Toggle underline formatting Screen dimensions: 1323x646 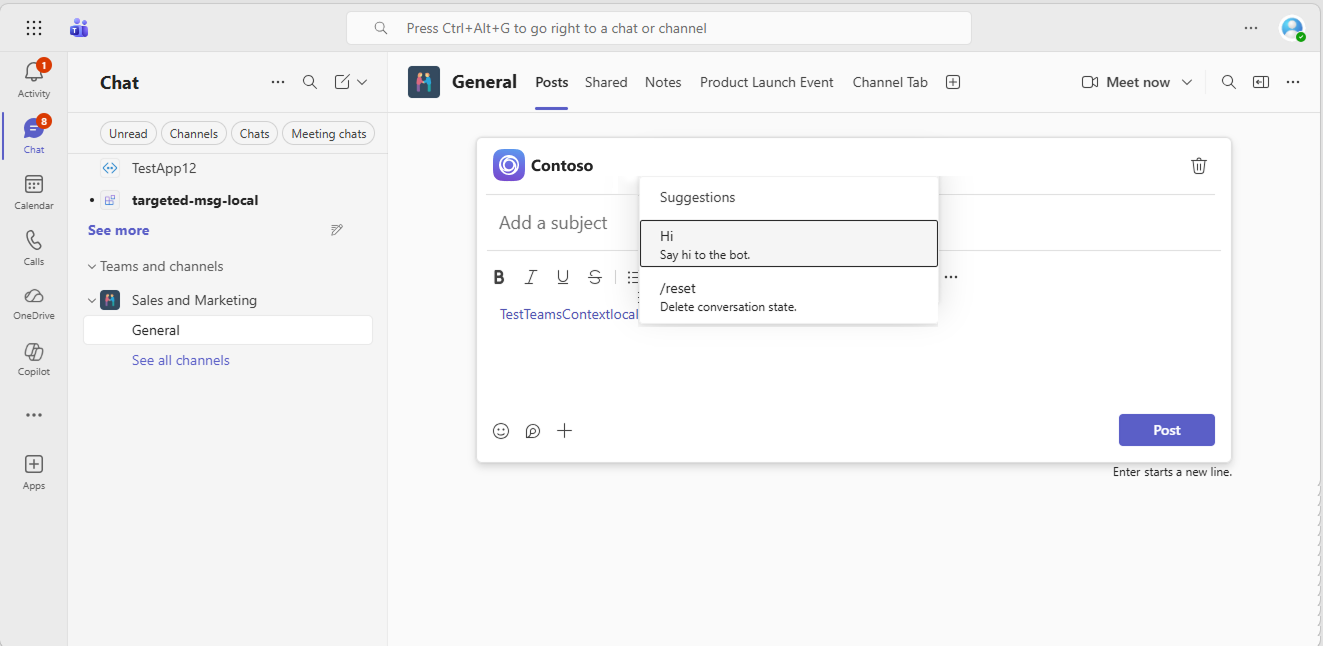click(x=563, y=277)
